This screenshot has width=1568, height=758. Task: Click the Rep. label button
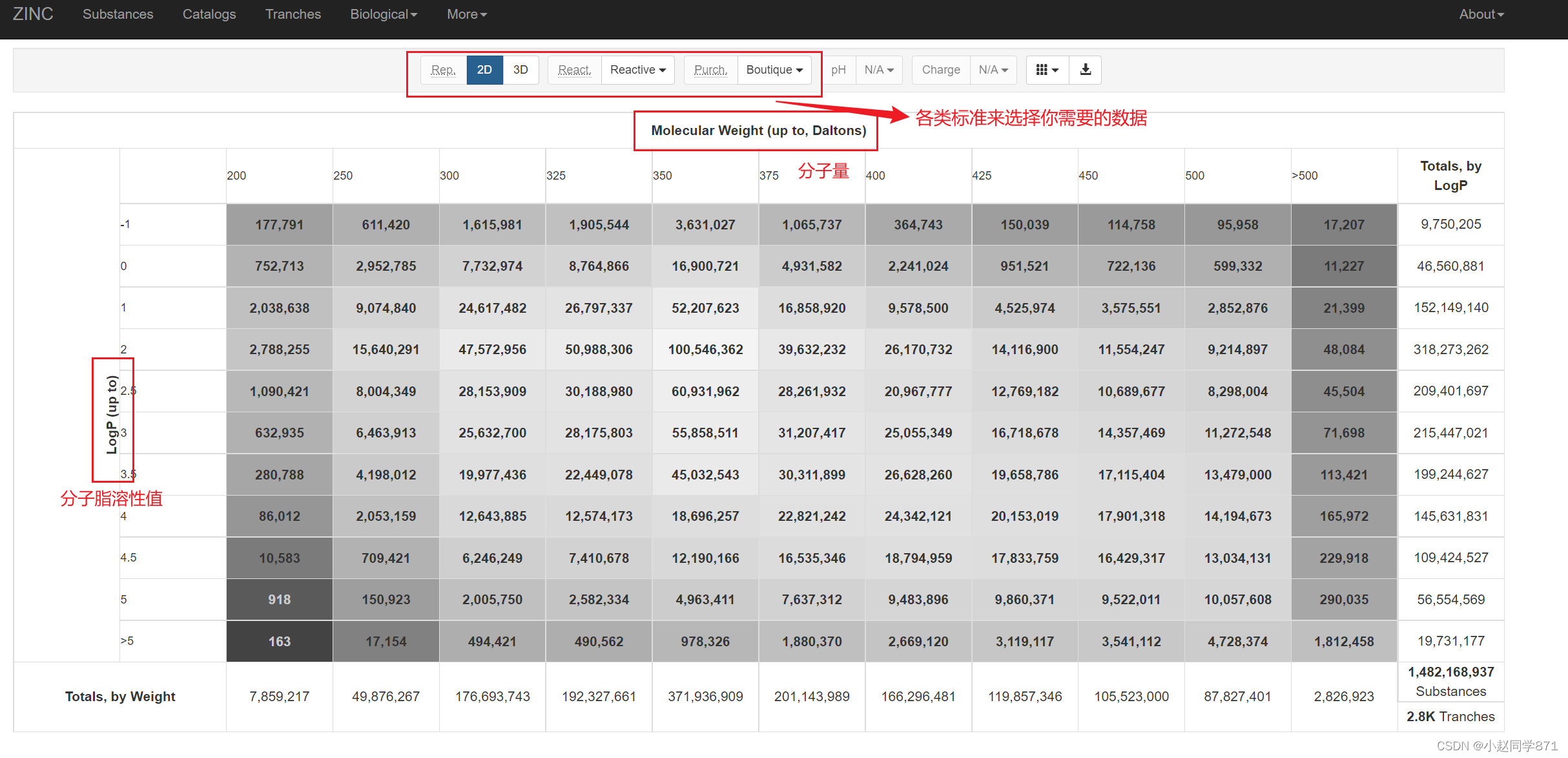(443, 70)
